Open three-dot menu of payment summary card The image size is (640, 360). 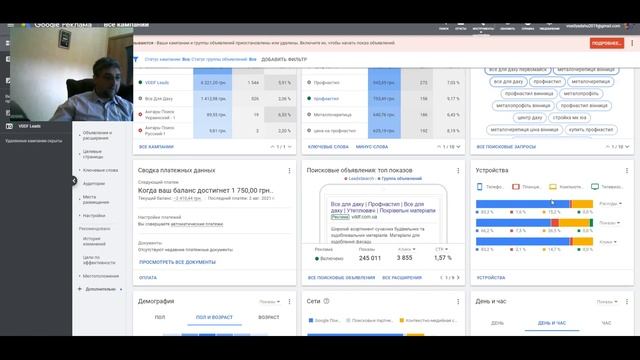tap(289, 171)
